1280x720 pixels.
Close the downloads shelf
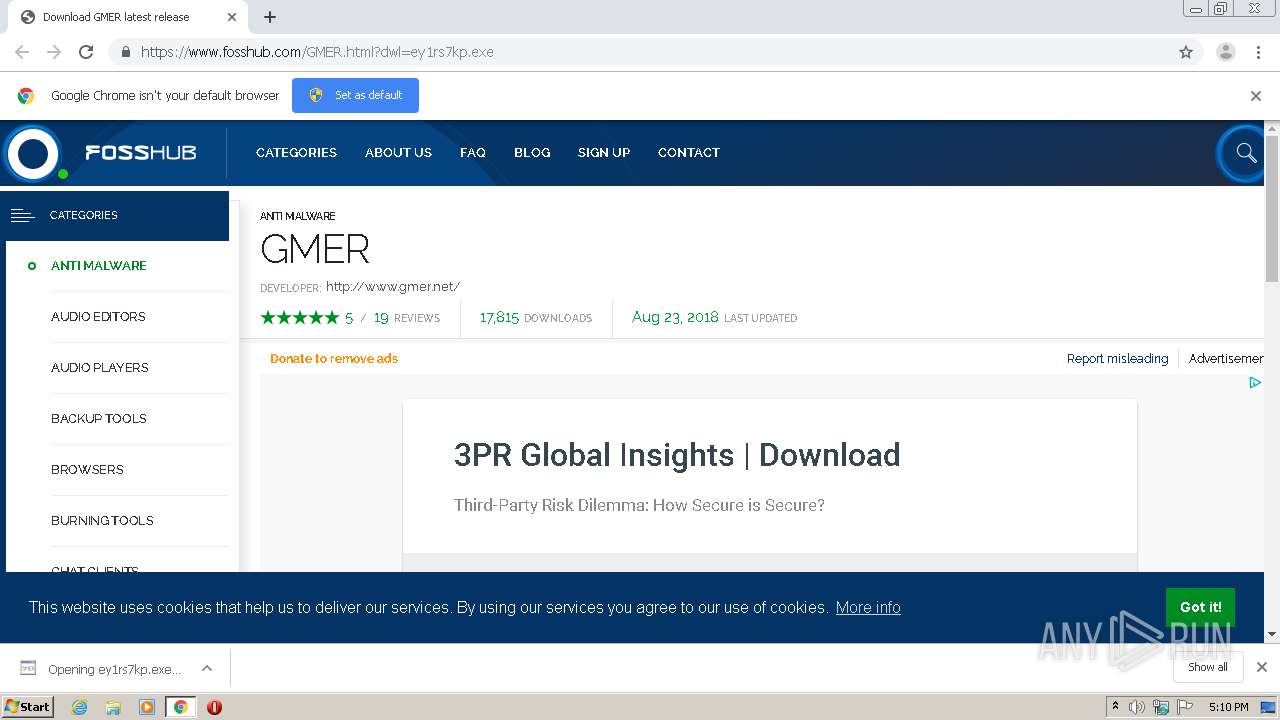pos(1262,667)
